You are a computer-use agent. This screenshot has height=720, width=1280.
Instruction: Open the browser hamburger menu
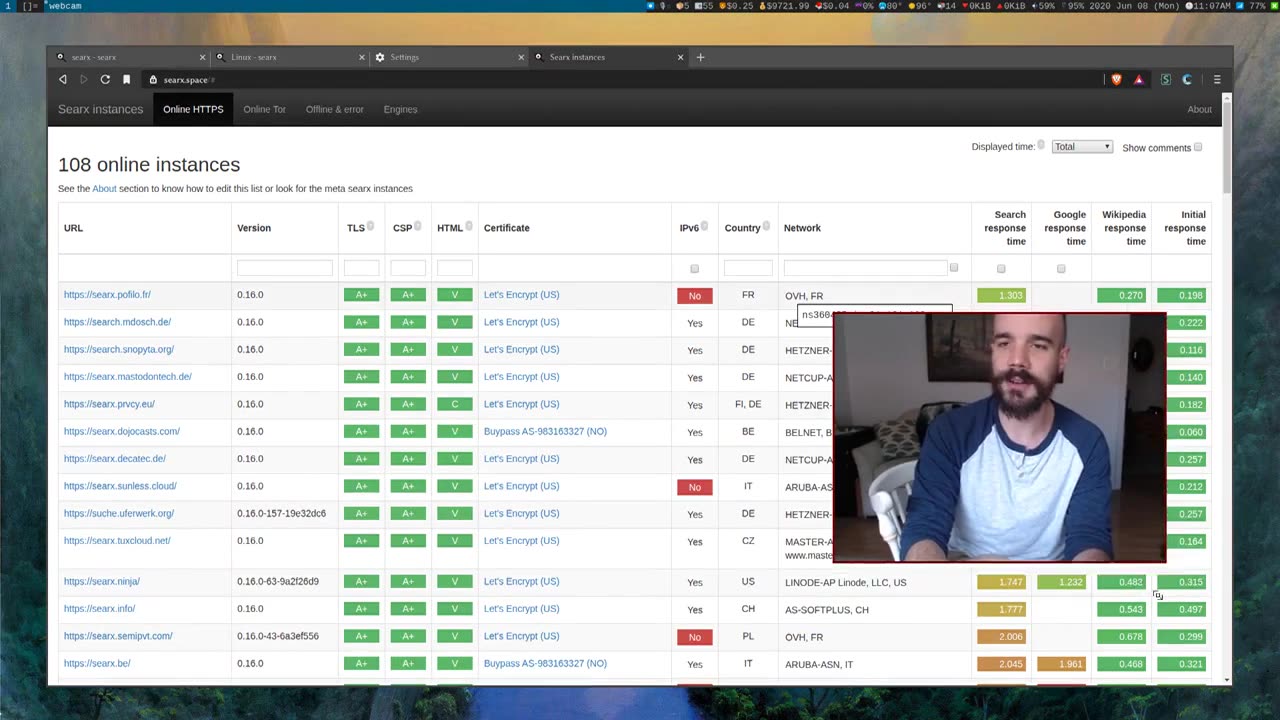pyautogui.click(x=1217, y=79)
